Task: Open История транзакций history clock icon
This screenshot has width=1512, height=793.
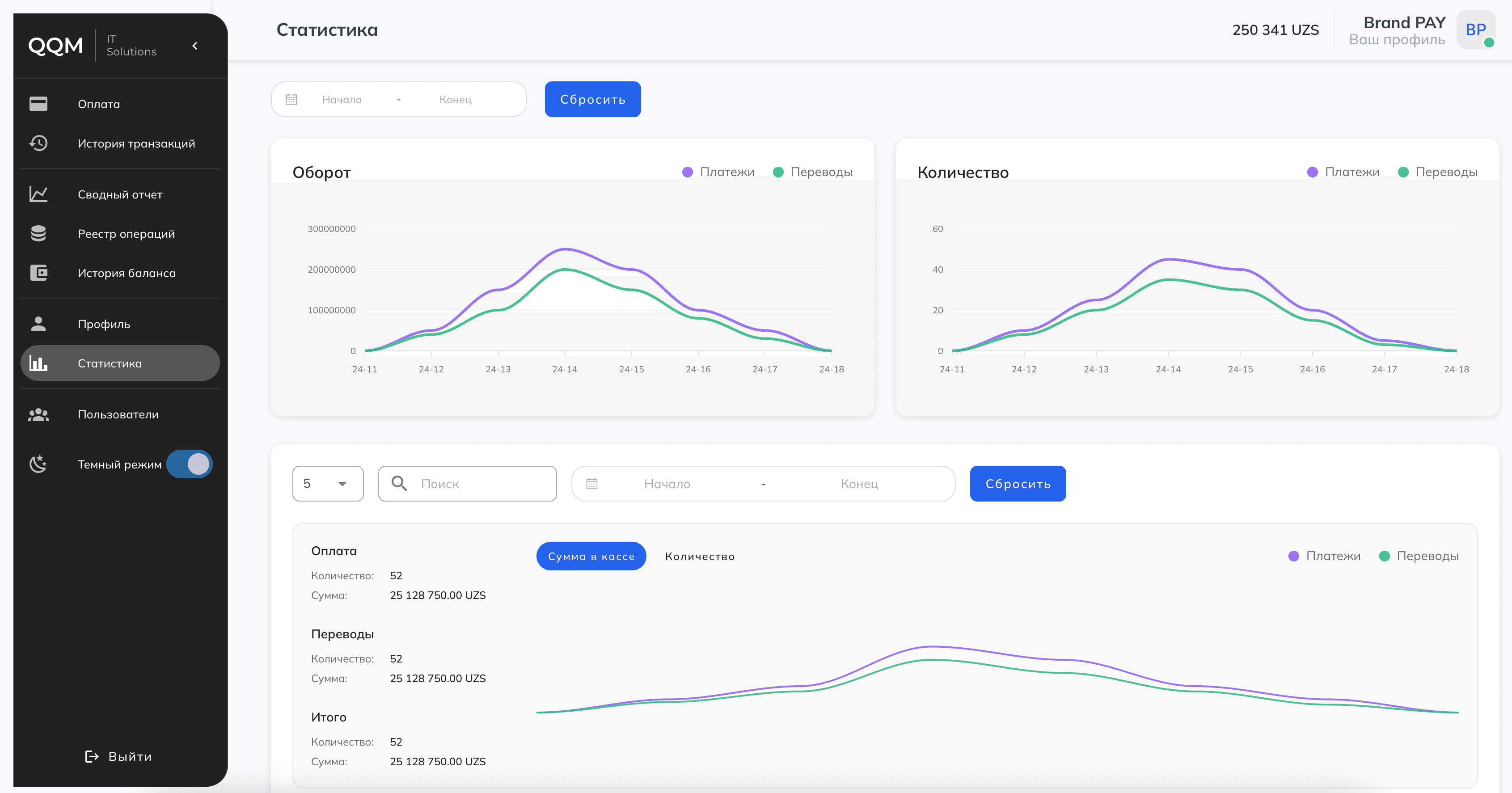Action: (38, 143)
